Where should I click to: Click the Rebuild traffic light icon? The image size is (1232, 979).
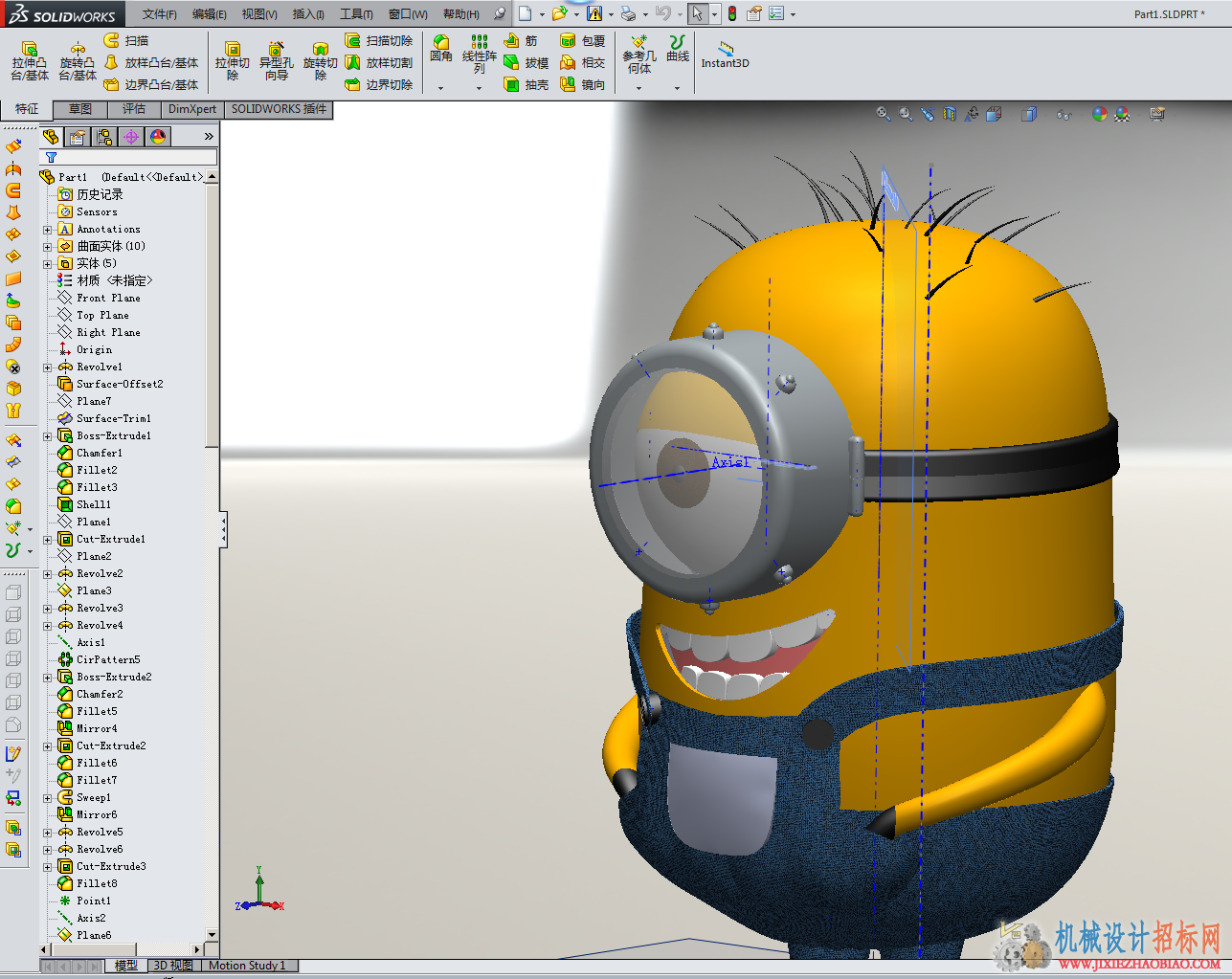732,13
